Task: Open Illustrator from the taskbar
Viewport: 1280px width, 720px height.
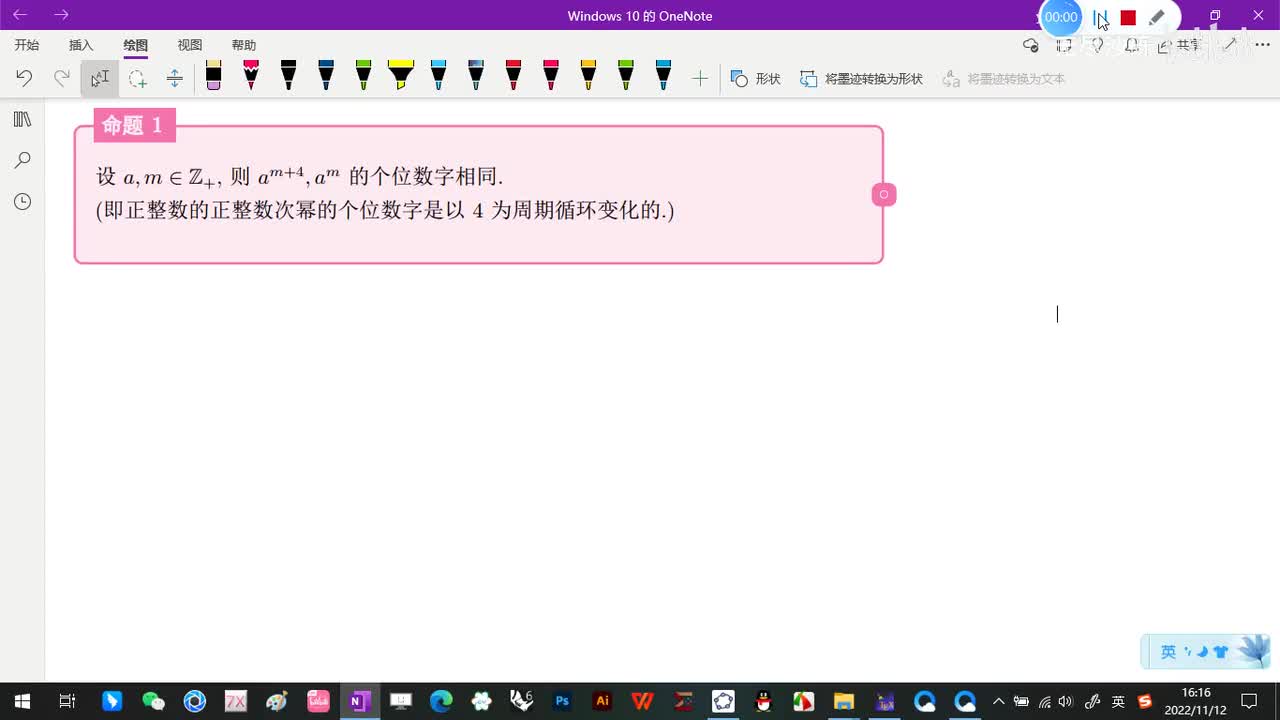Action: 602,701
